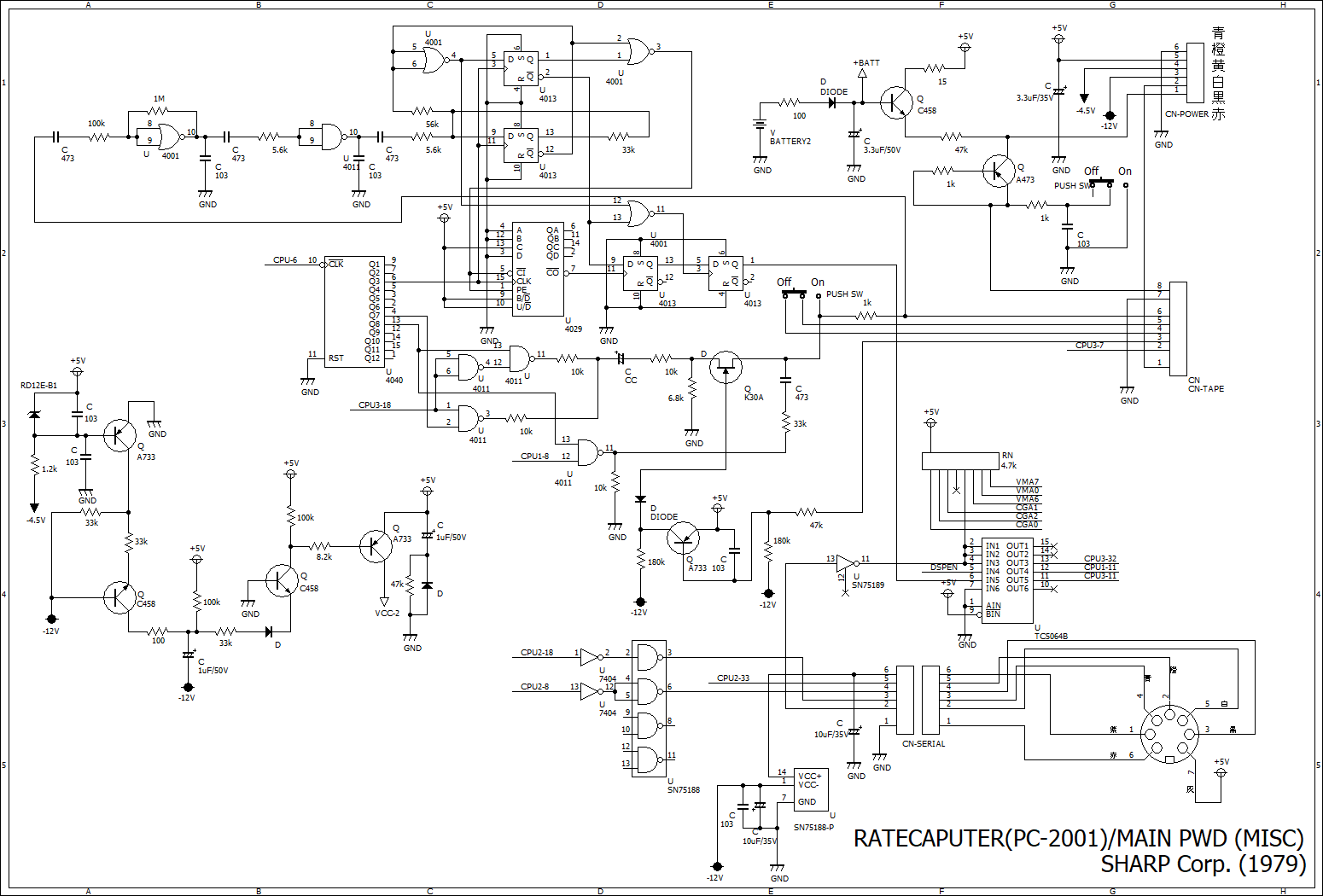The image size is (1323, 896).
Task: Click the 56k resistor symbol
Action: pos(423,111)
